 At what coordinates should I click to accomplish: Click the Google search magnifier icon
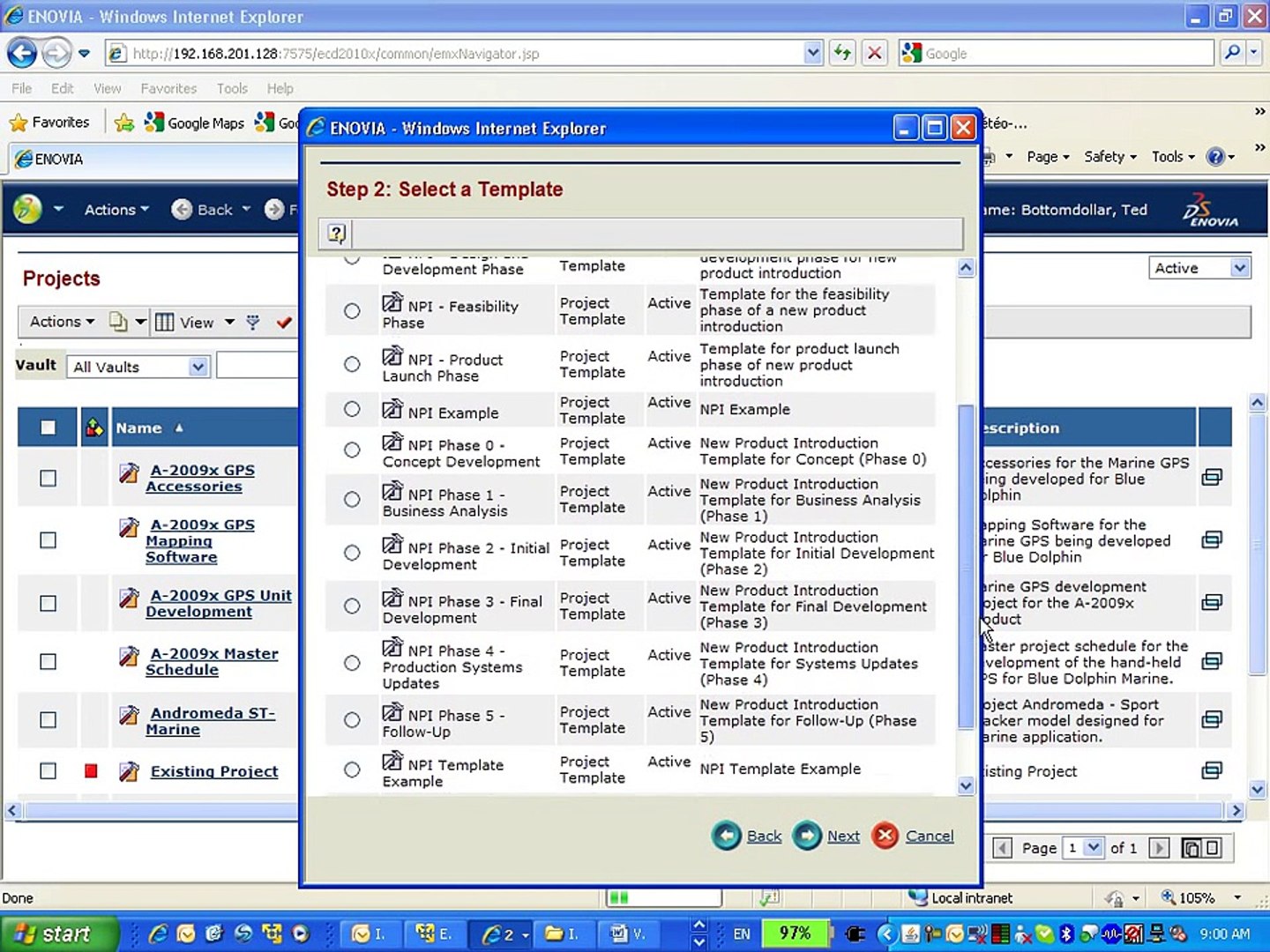pyautogui.click(x=1232, y=53)
